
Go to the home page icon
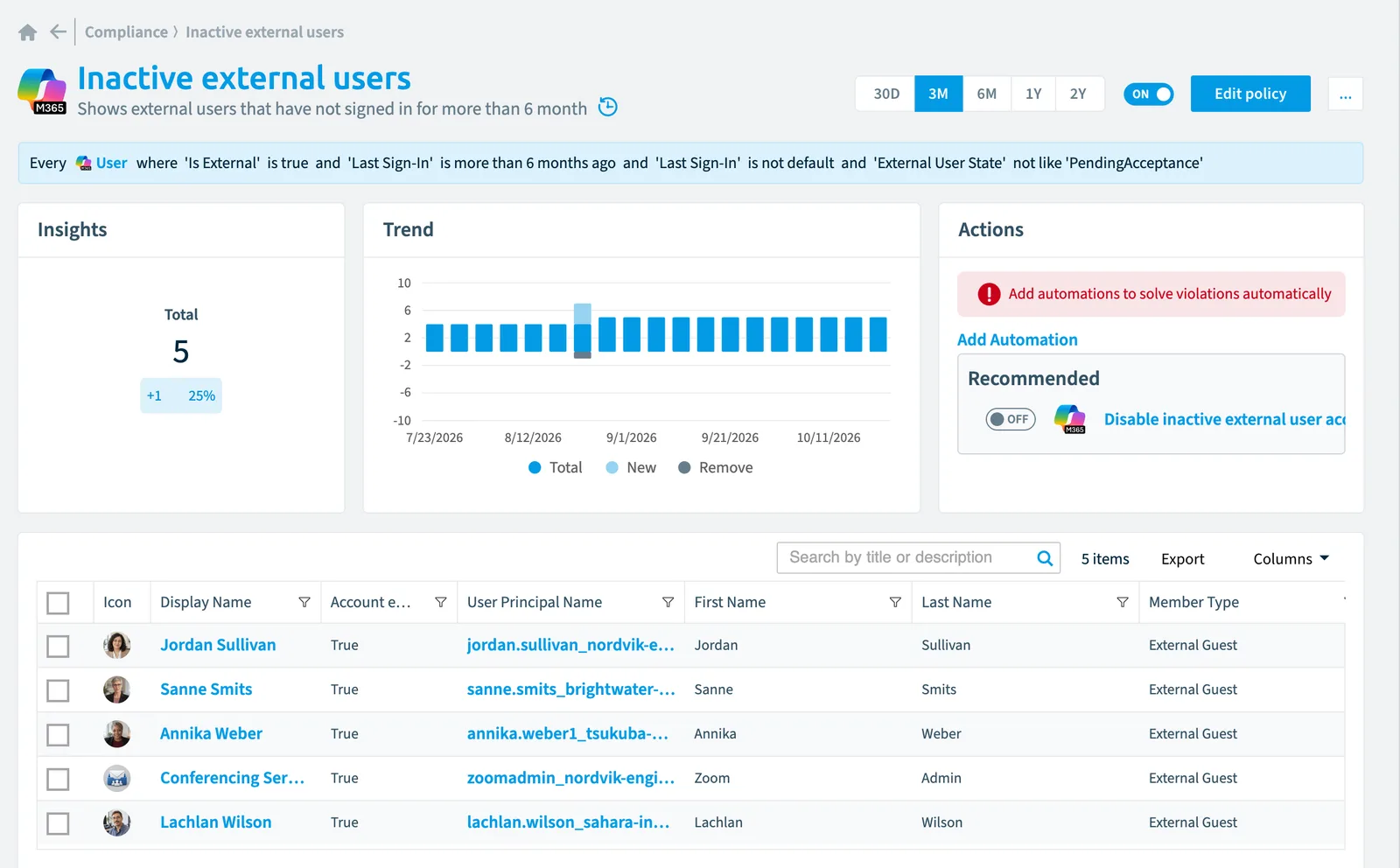pyautogui.click(x=28, y=32)
